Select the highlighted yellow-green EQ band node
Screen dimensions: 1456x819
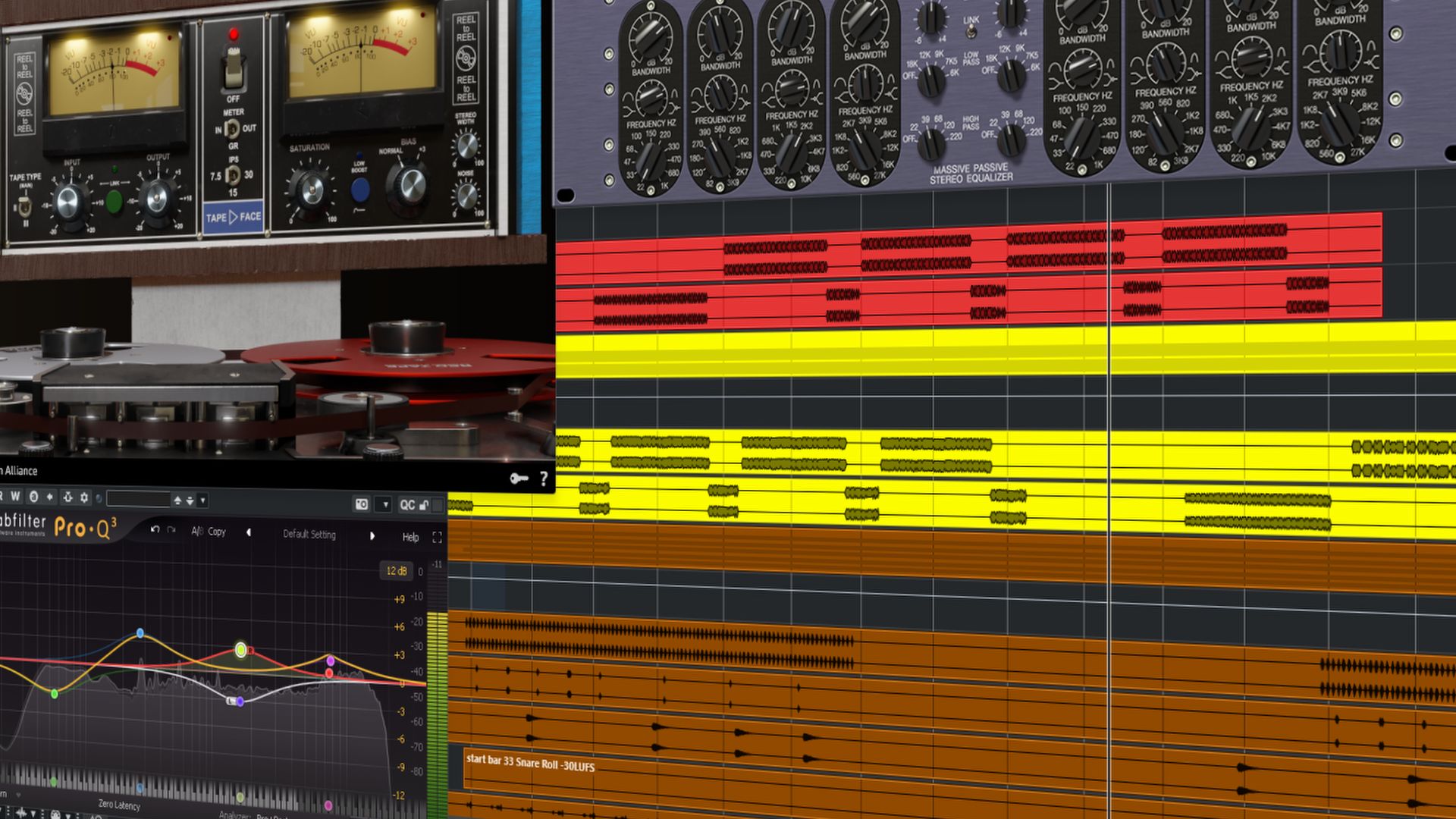(x=240, y=649)
